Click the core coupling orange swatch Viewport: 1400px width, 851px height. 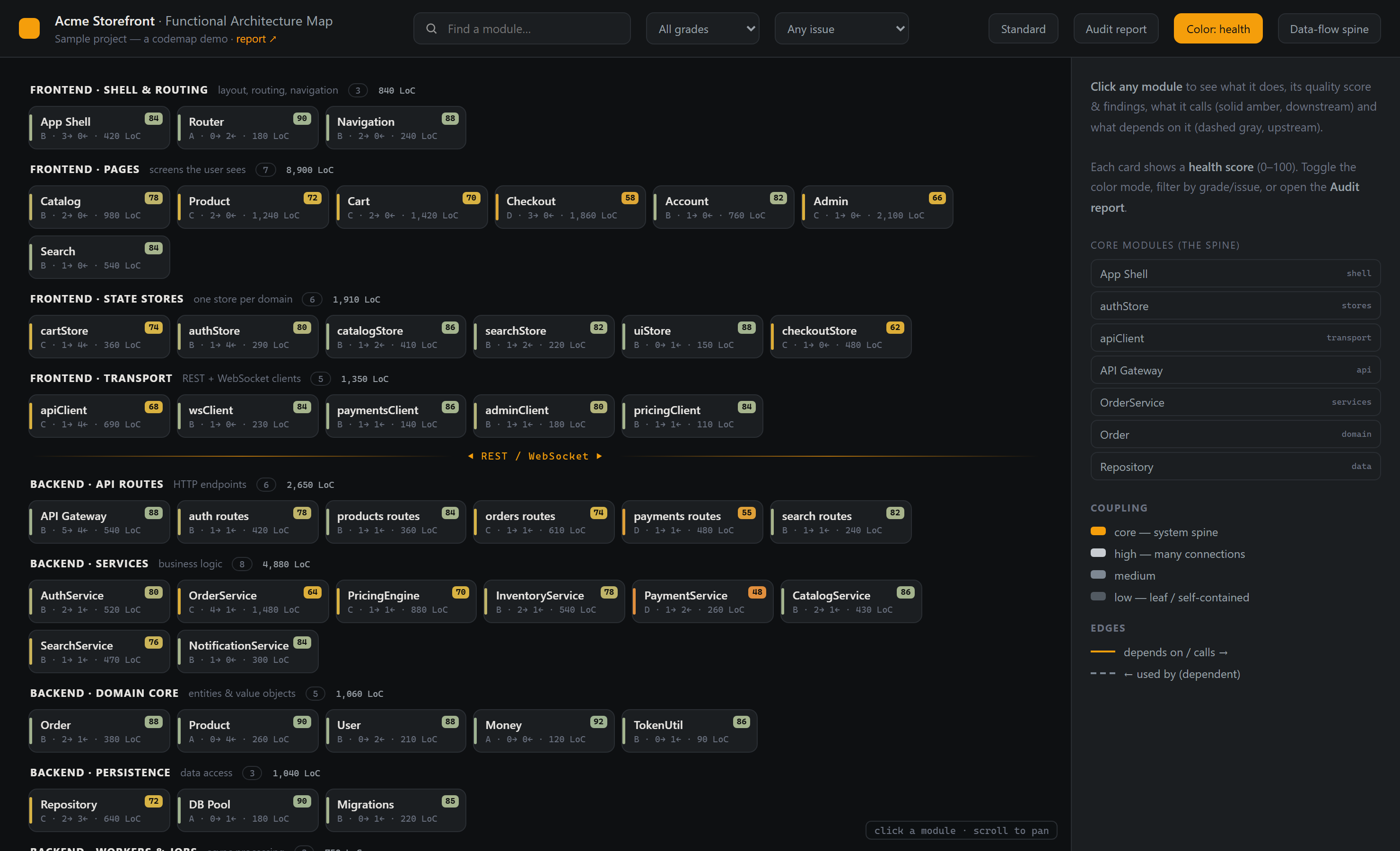[1098, 532]
